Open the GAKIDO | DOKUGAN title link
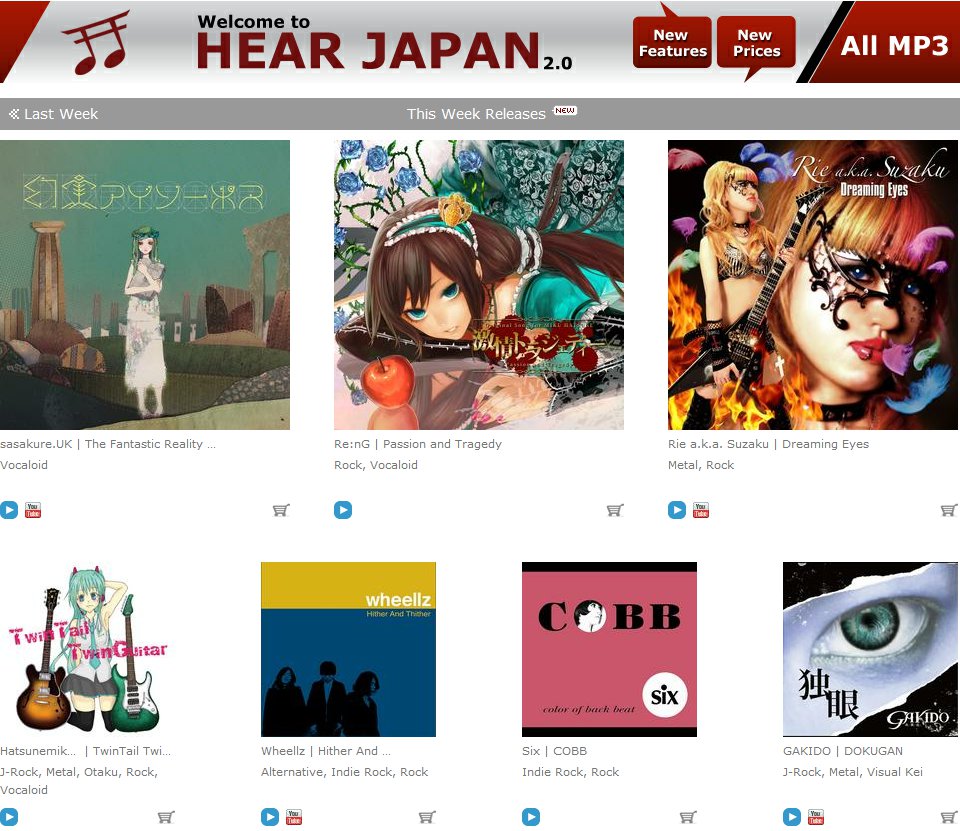The image size is (960, 831). coord(842,751)
